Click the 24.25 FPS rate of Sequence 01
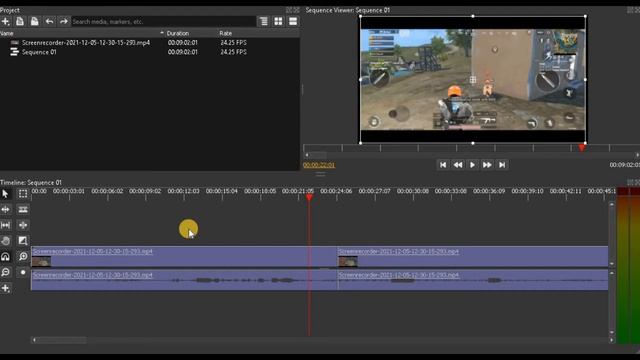The height and width of the screenshot is (360, 640). point(233,52)
